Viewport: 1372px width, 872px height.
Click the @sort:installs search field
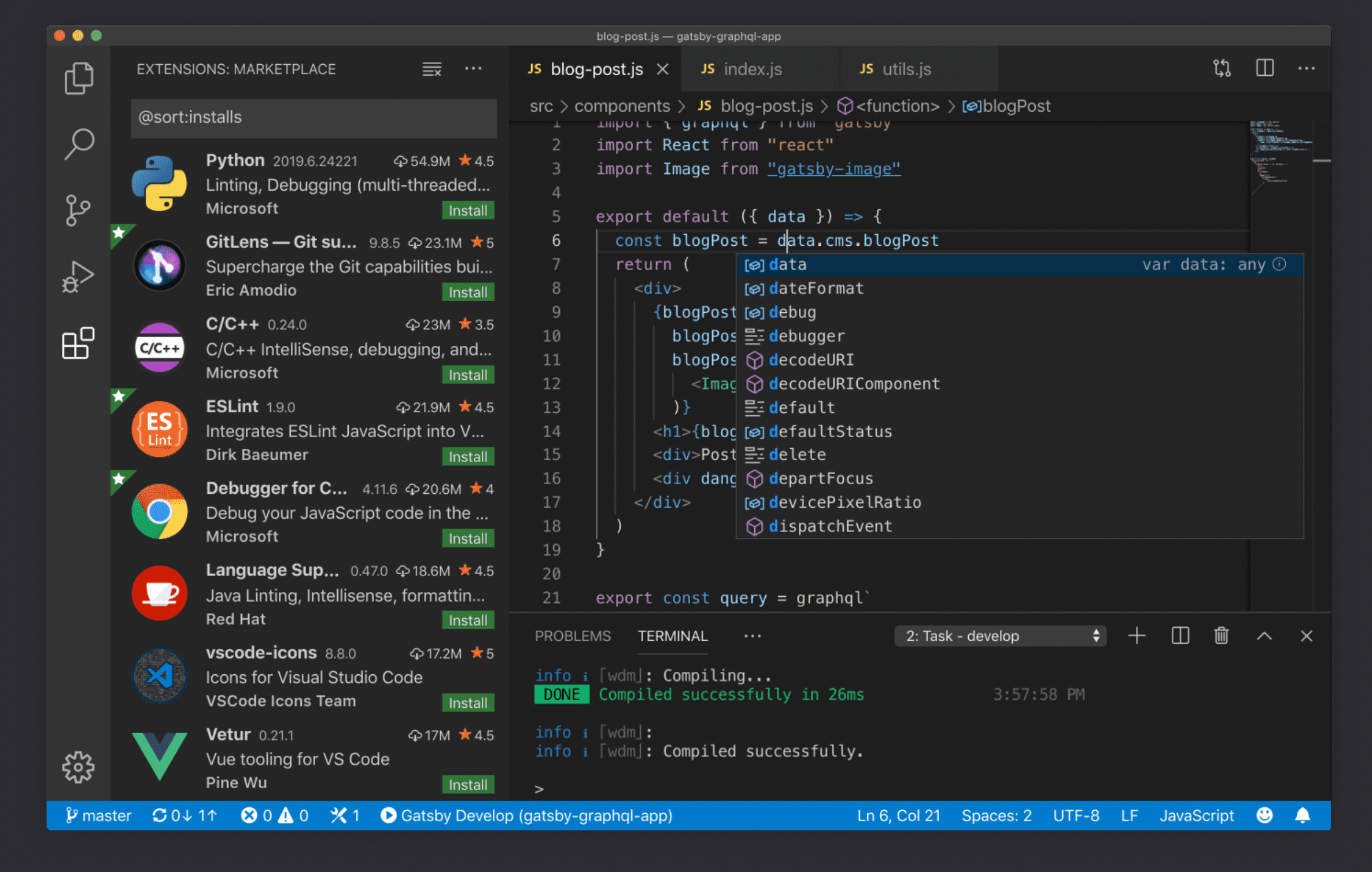[314, 117]
